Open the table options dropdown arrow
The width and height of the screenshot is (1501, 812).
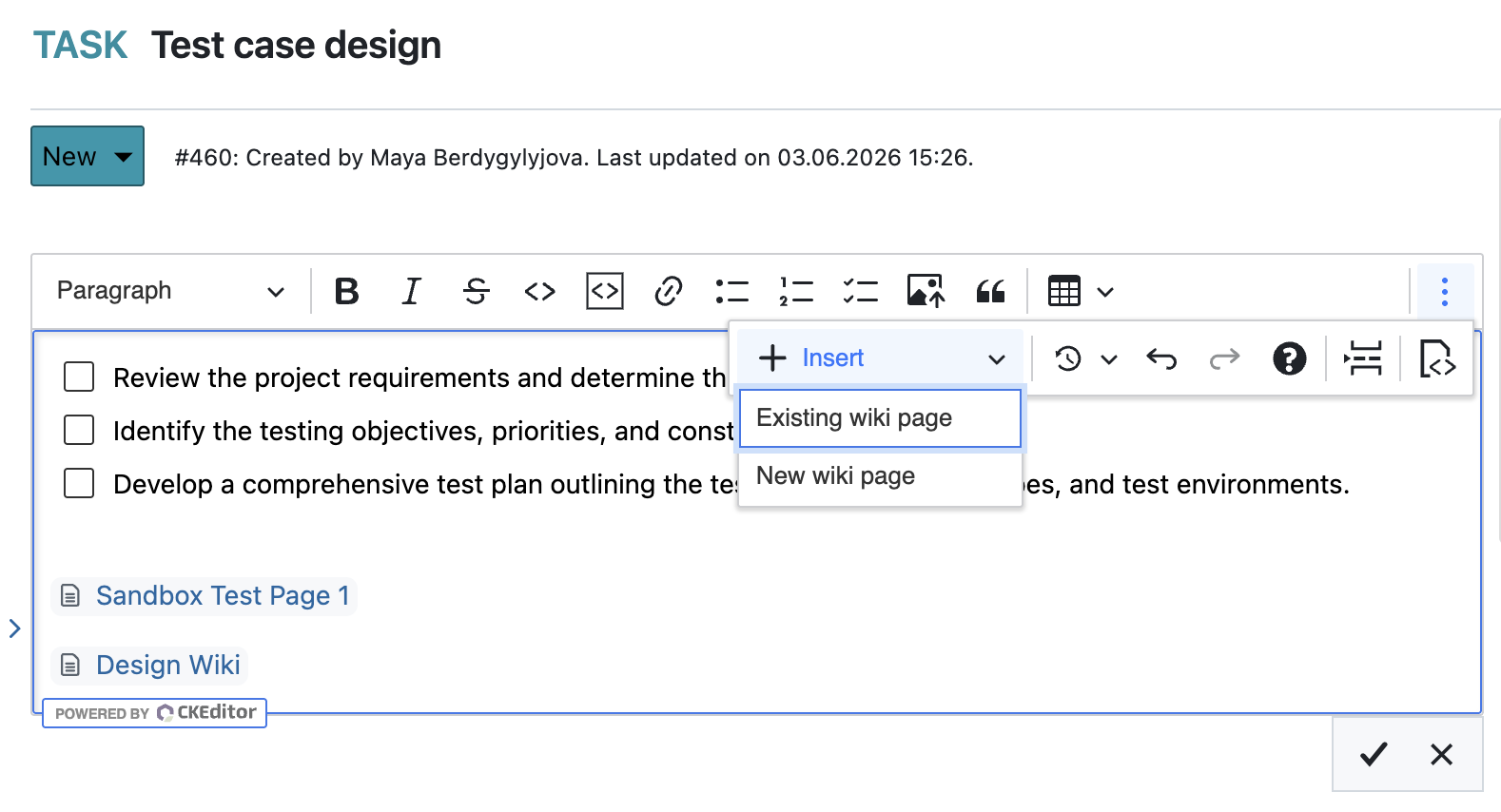(1105, 292)
